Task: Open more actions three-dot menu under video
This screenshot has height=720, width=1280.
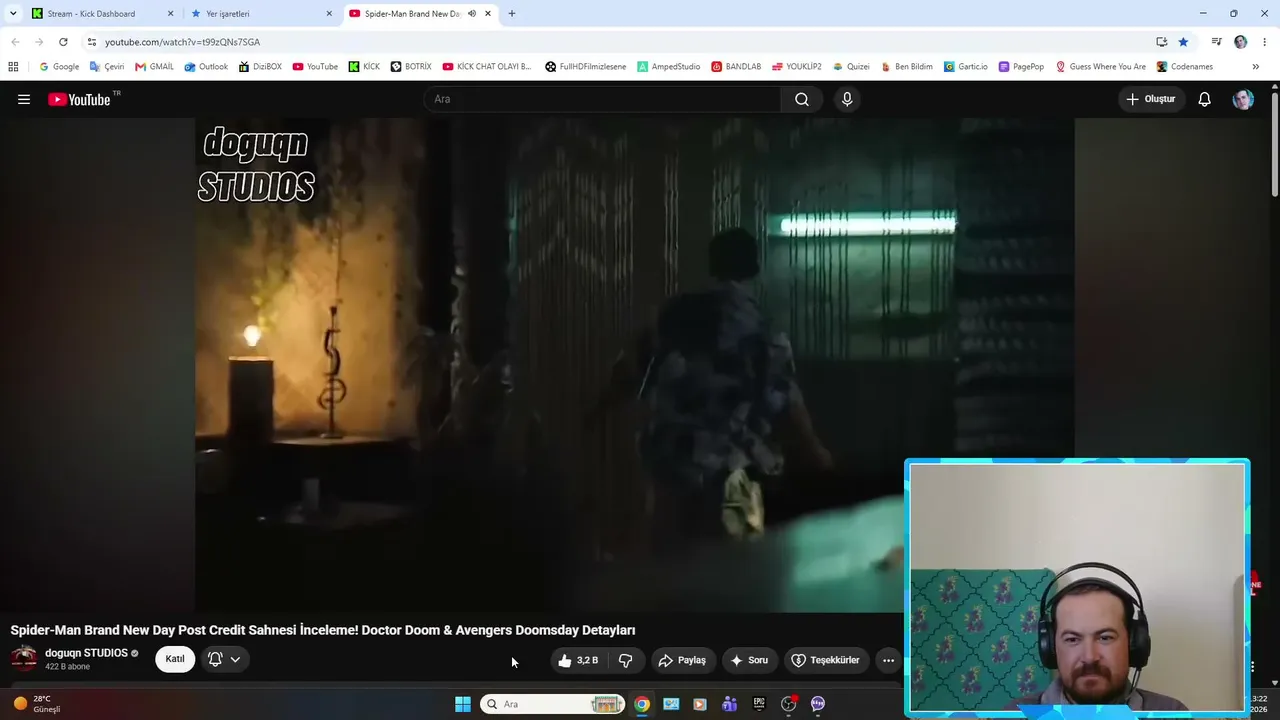Action: point(888,660)
